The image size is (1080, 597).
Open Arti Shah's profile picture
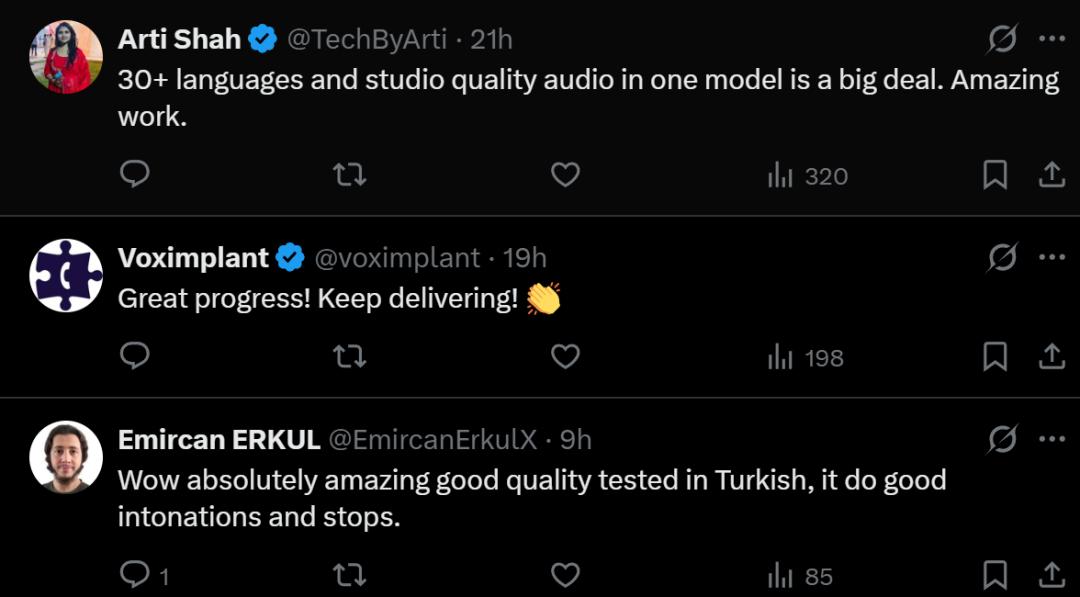pos(67,57)
